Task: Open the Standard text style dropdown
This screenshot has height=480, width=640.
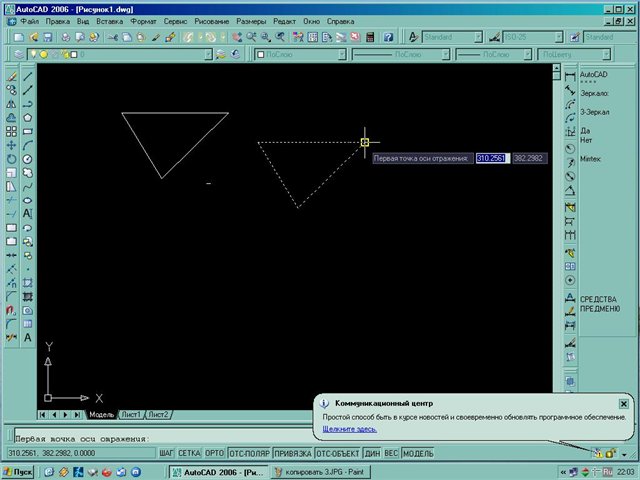Action: pos(450,37)
